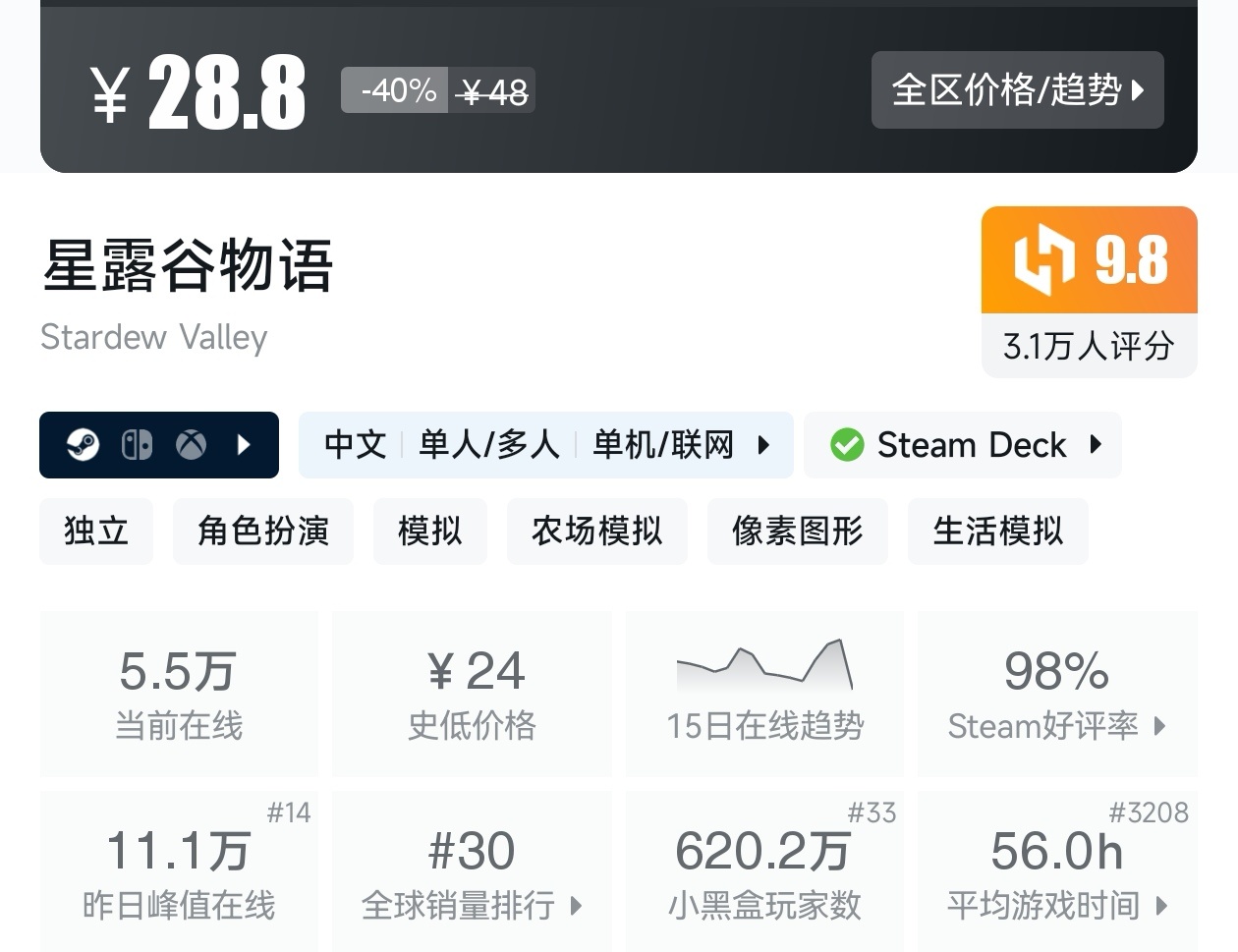Viewport: 1238px width, 952px height.
Task: Click the ¥28.8 current price
Action: point(198,92)
